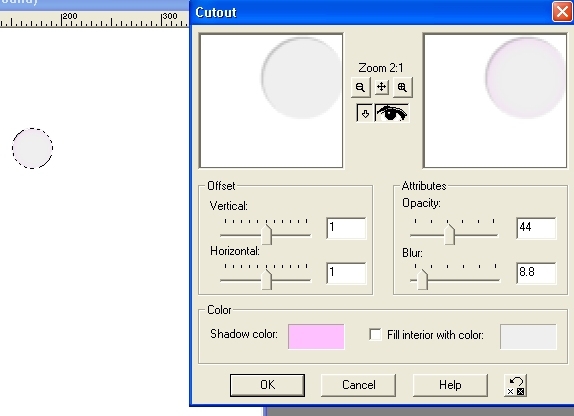Click the zoom in magnifier icon
This screenshot has width=574, height=416.
coord(402,88)
